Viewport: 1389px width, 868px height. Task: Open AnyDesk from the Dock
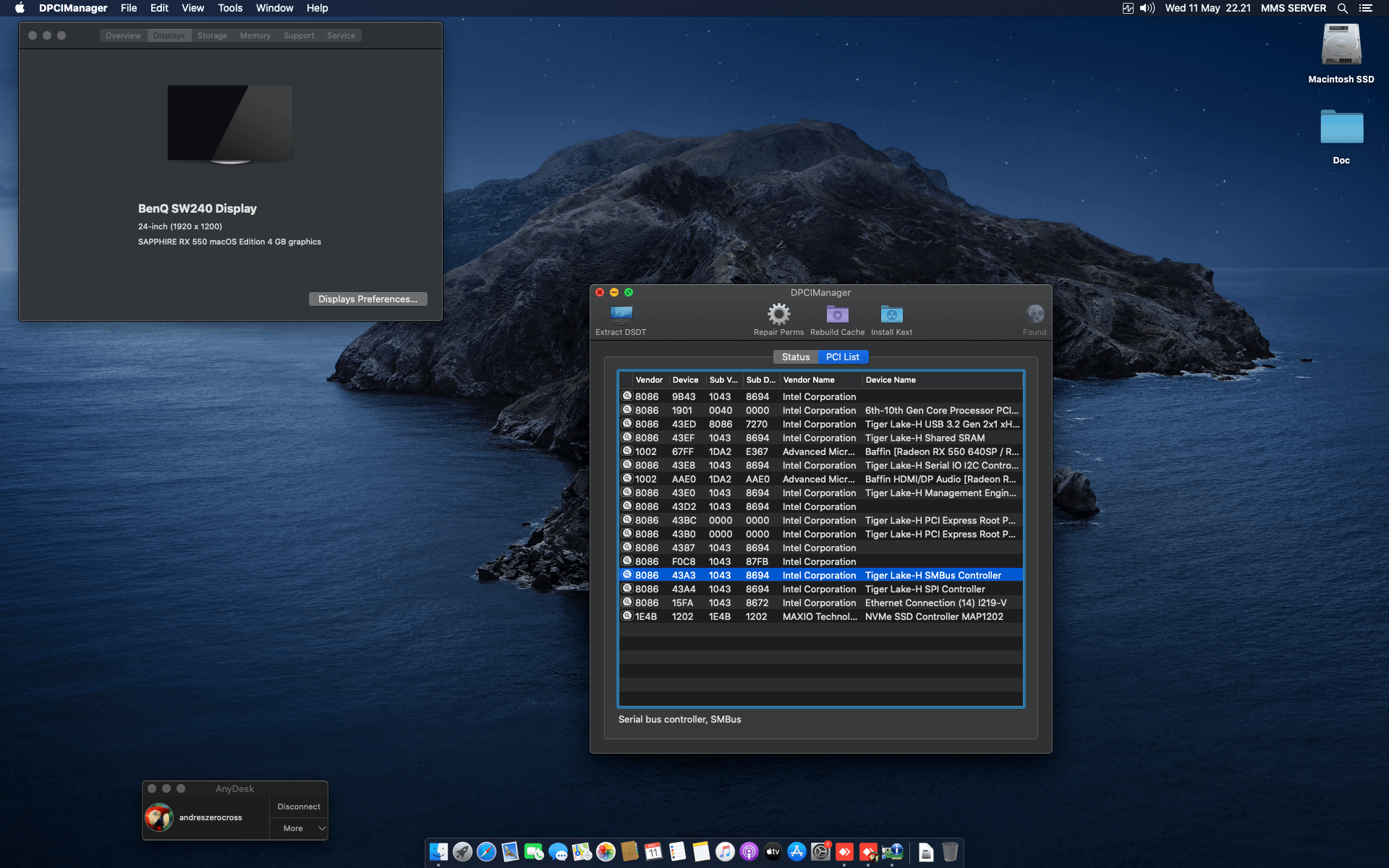(x=844, y=852)
